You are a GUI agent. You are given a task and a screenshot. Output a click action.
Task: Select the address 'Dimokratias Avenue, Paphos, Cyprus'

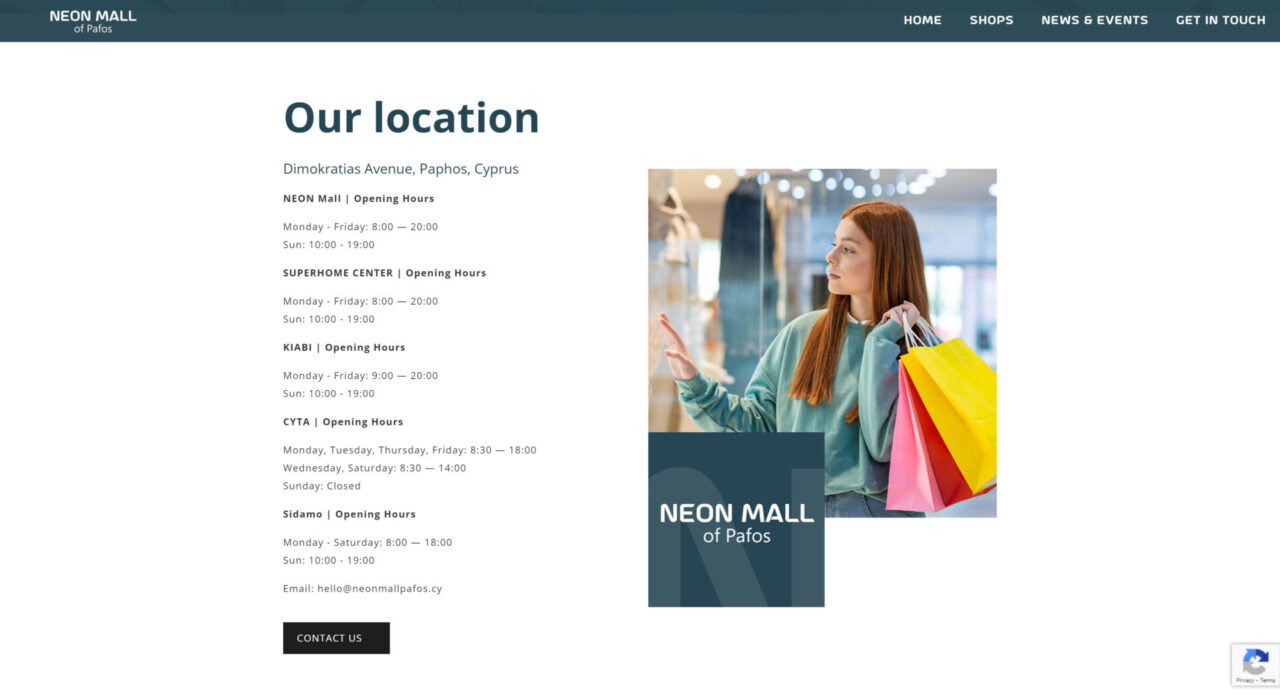click(401, 169)
